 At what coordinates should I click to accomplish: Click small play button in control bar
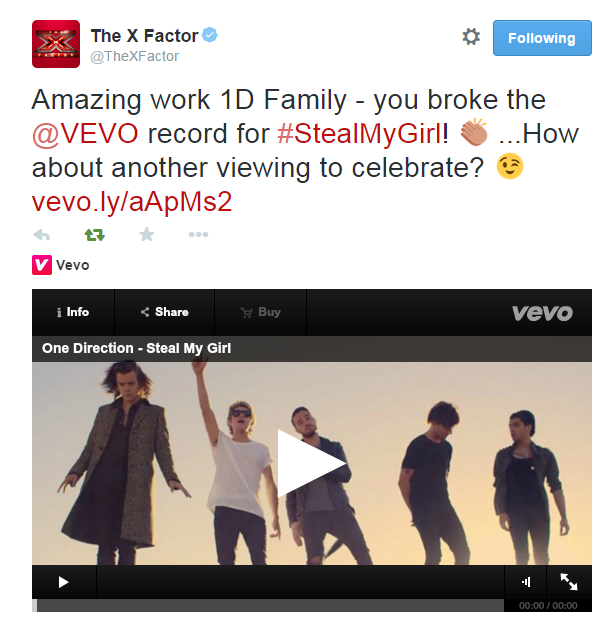click(63, 582)
